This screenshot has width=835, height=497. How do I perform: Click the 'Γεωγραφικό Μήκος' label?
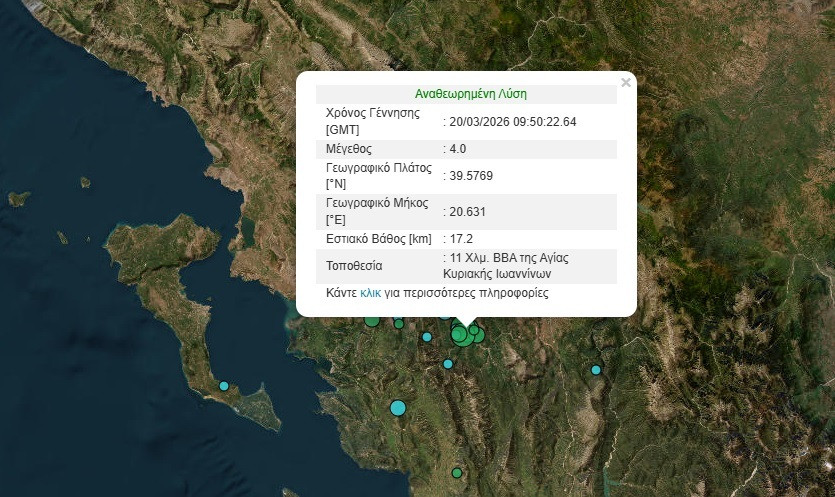click(x=377, y=203)
